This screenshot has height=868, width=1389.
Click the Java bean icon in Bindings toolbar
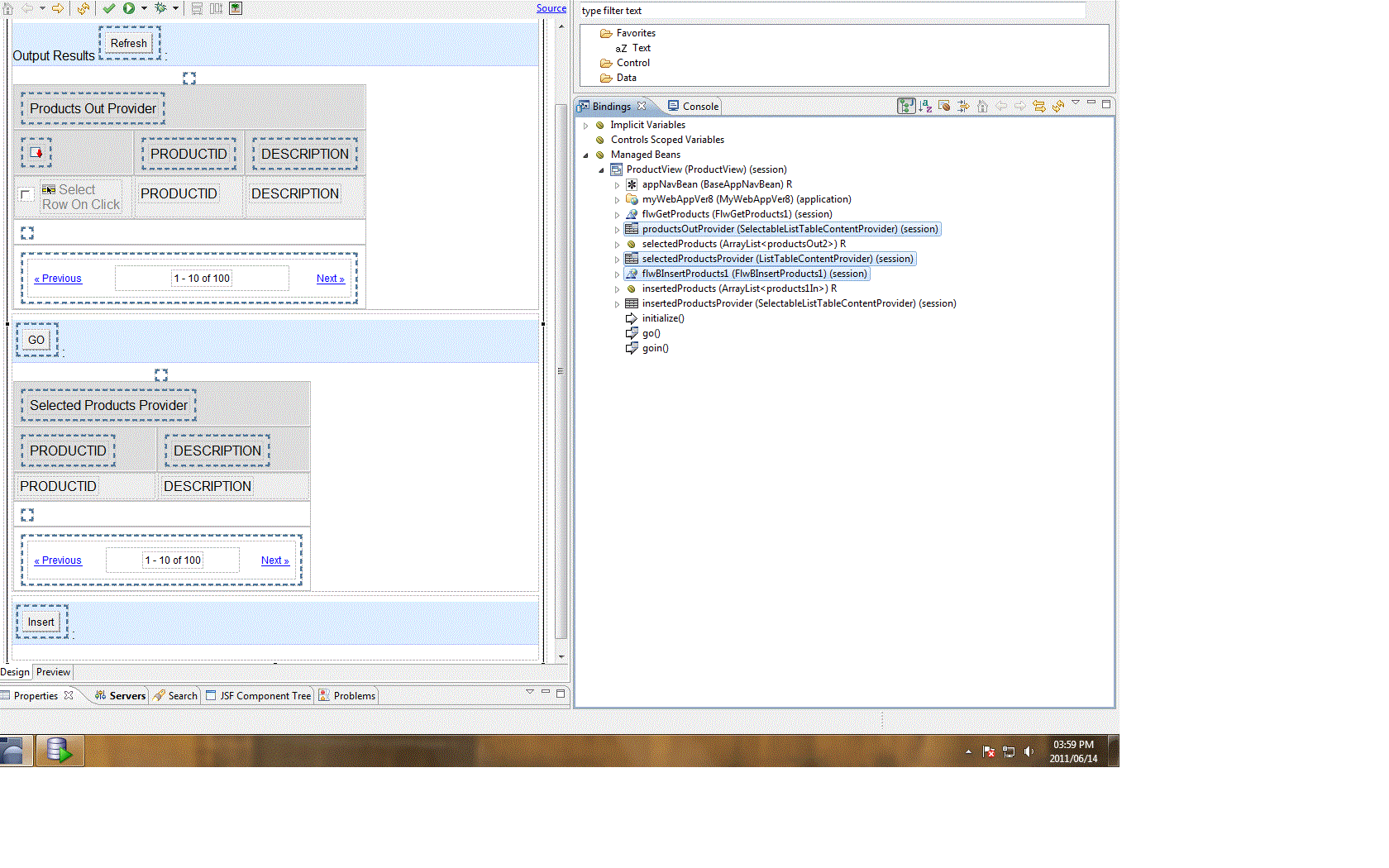point(944,106)
